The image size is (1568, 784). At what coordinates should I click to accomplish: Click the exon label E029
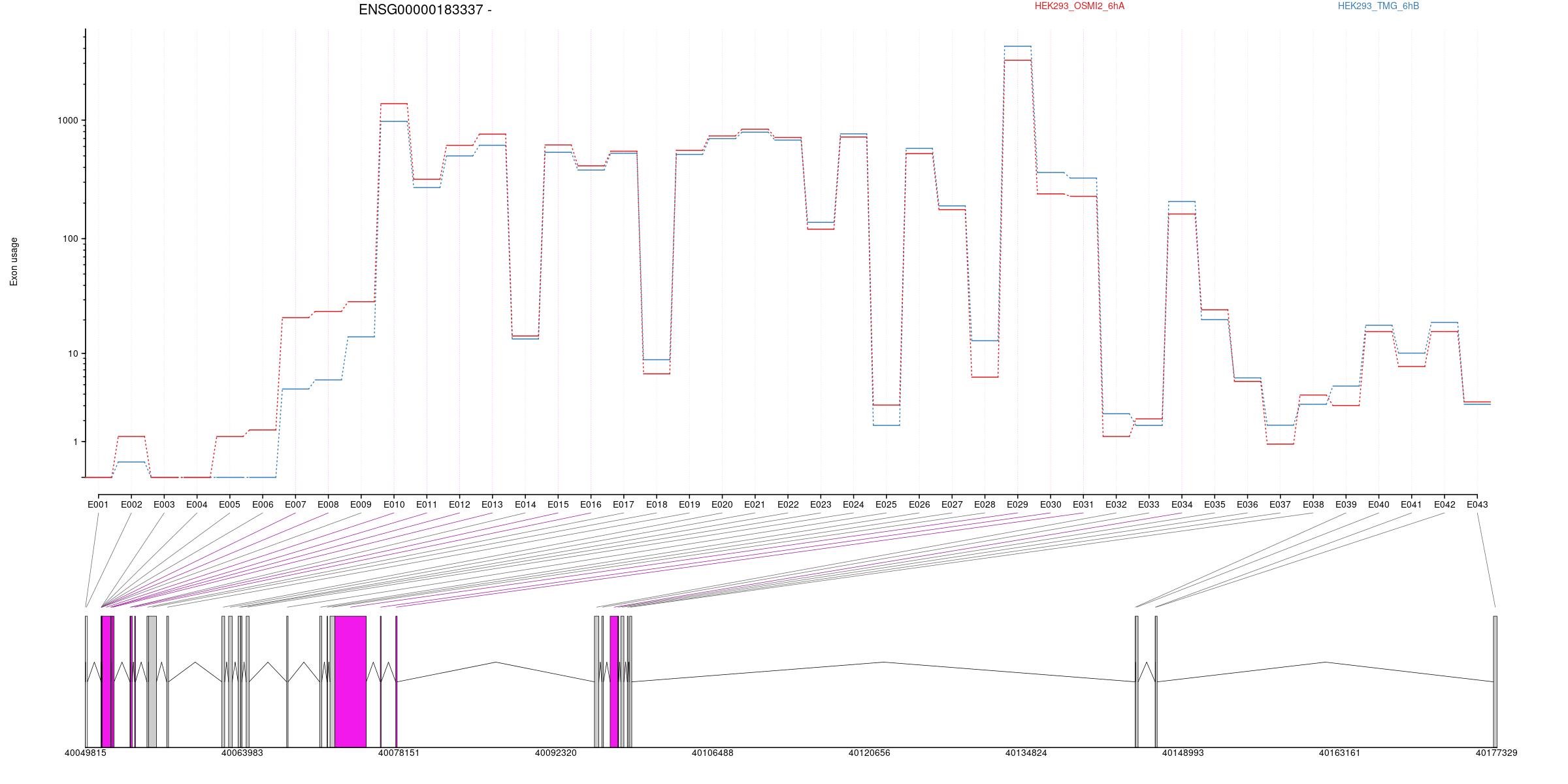(1017, 504)
